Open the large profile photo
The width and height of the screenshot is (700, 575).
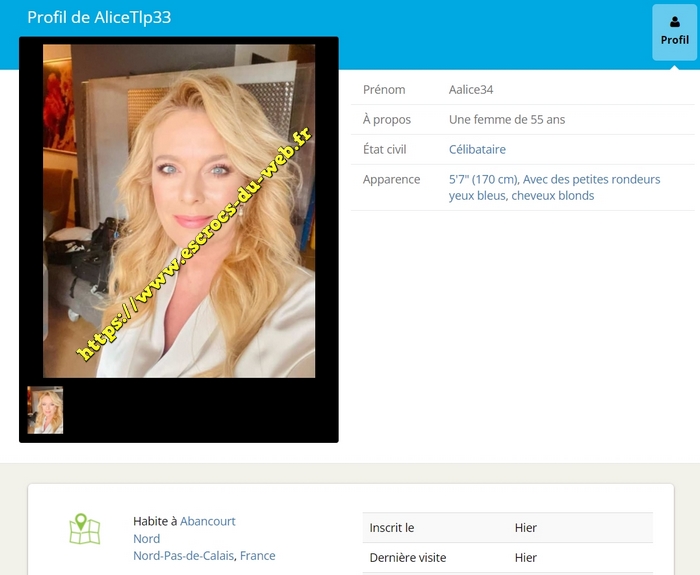[179, 211]
